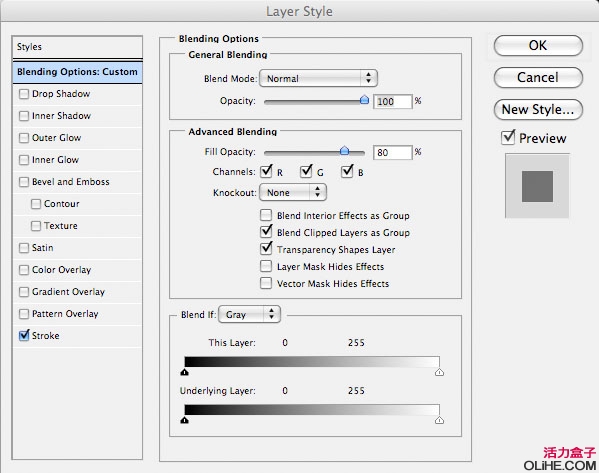Enable the Drop Shadow checkbox
Screen dimensions: 599x473
point(24,94)
